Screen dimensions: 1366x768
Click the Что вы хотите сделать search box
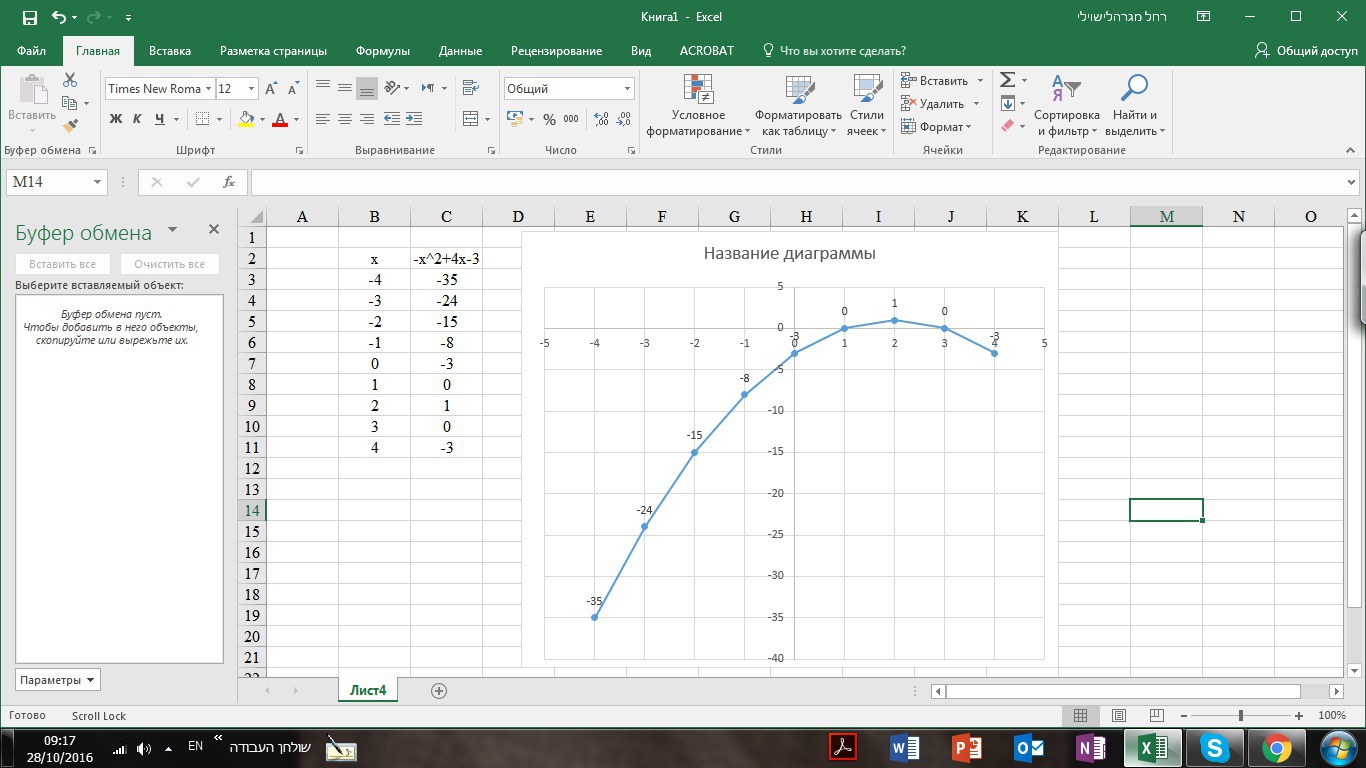tap(834, 51)
